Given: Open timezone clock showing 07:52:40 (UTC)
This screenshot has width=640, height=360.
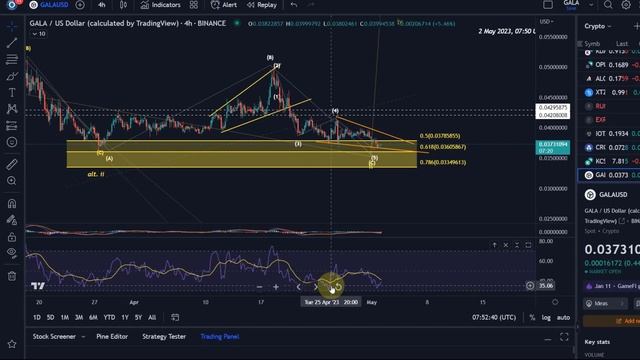Looking at the screenshot, I should pyautogui.click(x=494, y=317).
